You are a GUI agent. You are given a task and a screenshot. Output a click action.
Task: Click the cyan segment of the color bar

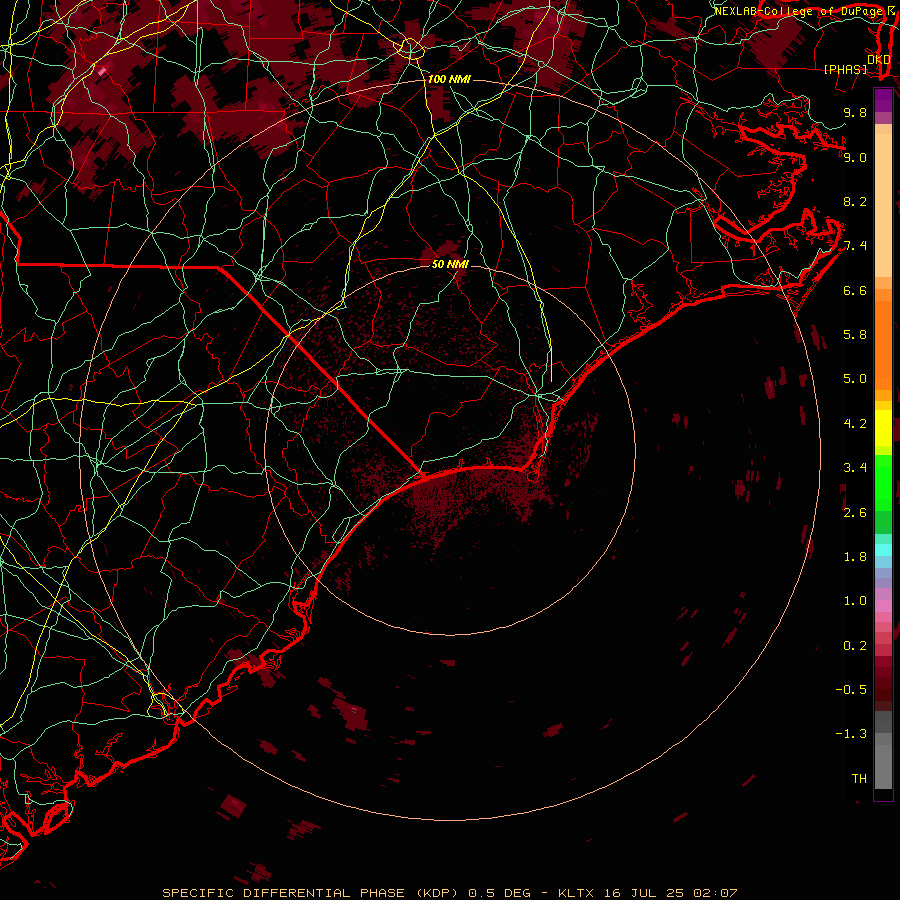tap(883, 550)
